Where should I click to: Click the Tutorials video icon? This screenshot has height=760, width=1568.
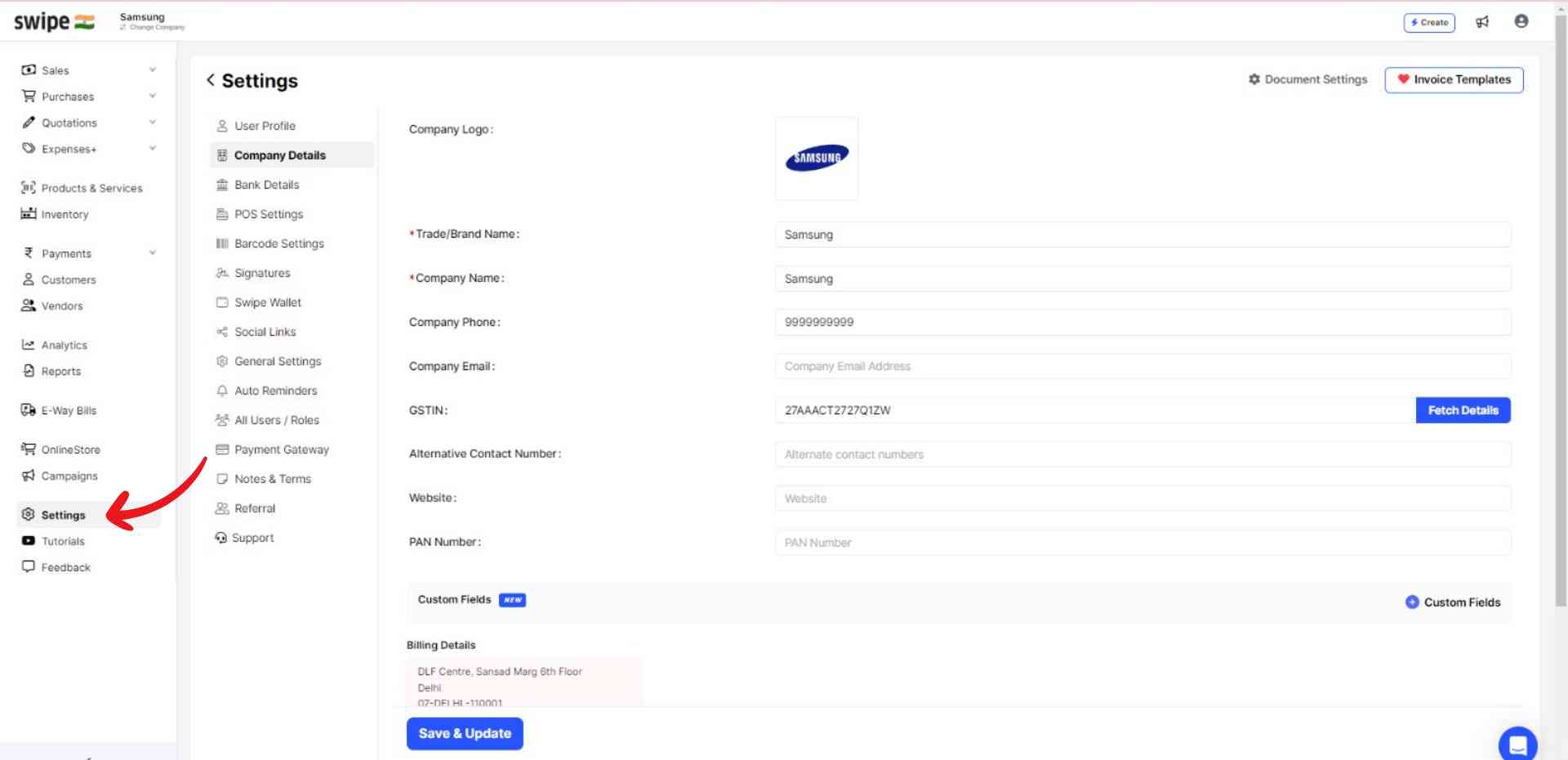click(x=29, y=541)
